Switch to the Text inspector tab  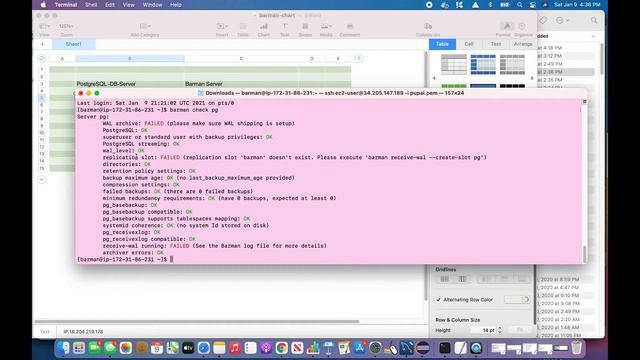click(x=496, y=44)
